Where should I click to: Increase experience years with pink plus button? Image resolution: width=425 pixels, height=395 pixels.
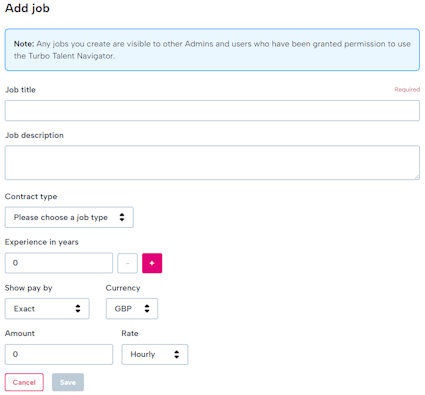pyautogui.click(x=152, y=263)
